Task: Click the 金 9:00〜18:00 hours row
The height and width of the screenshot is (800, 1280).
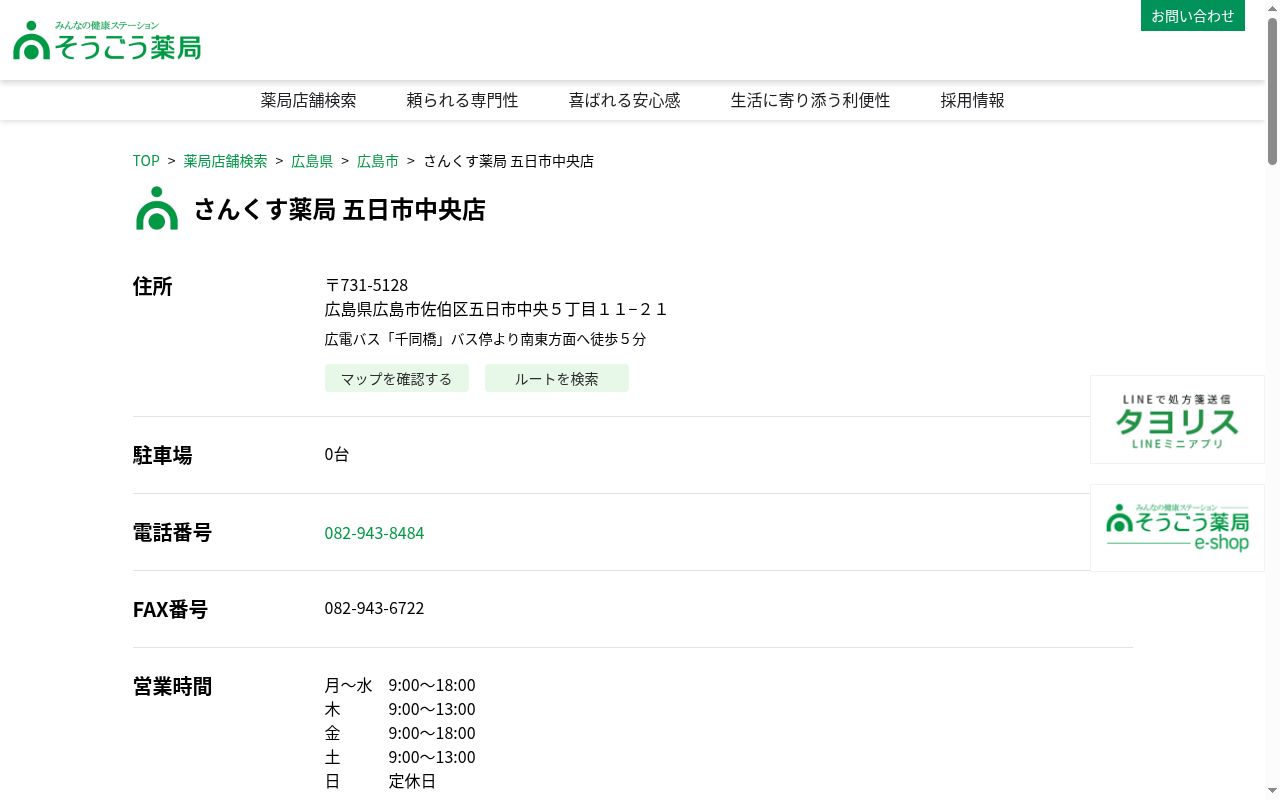Action: tap(400, 733)
